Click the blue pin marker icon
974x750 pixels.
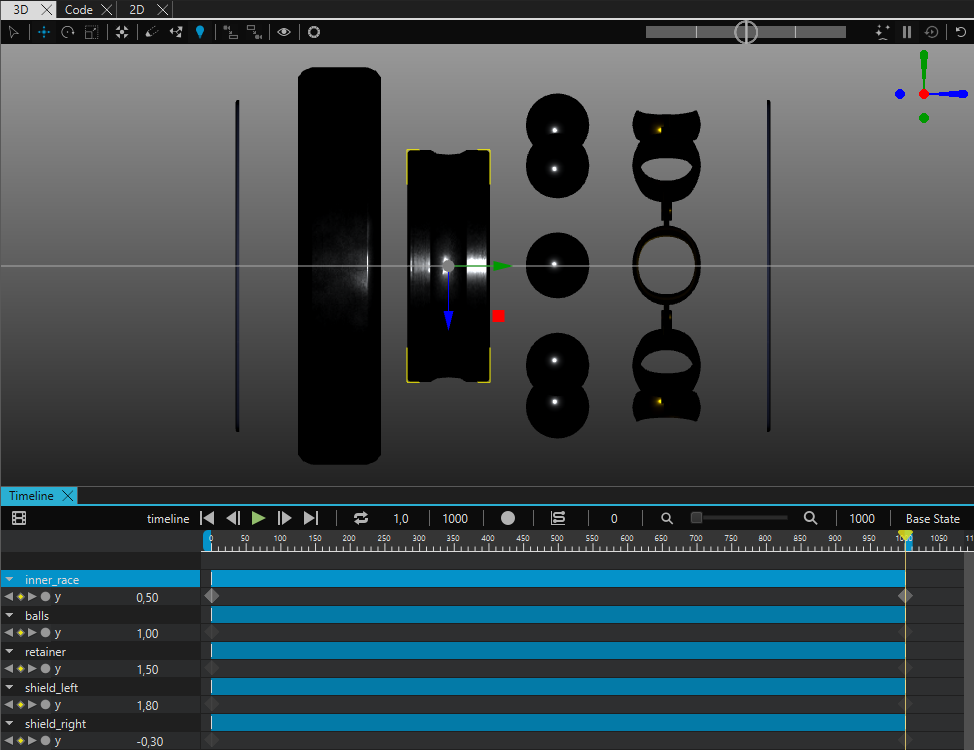click(200, 32)
